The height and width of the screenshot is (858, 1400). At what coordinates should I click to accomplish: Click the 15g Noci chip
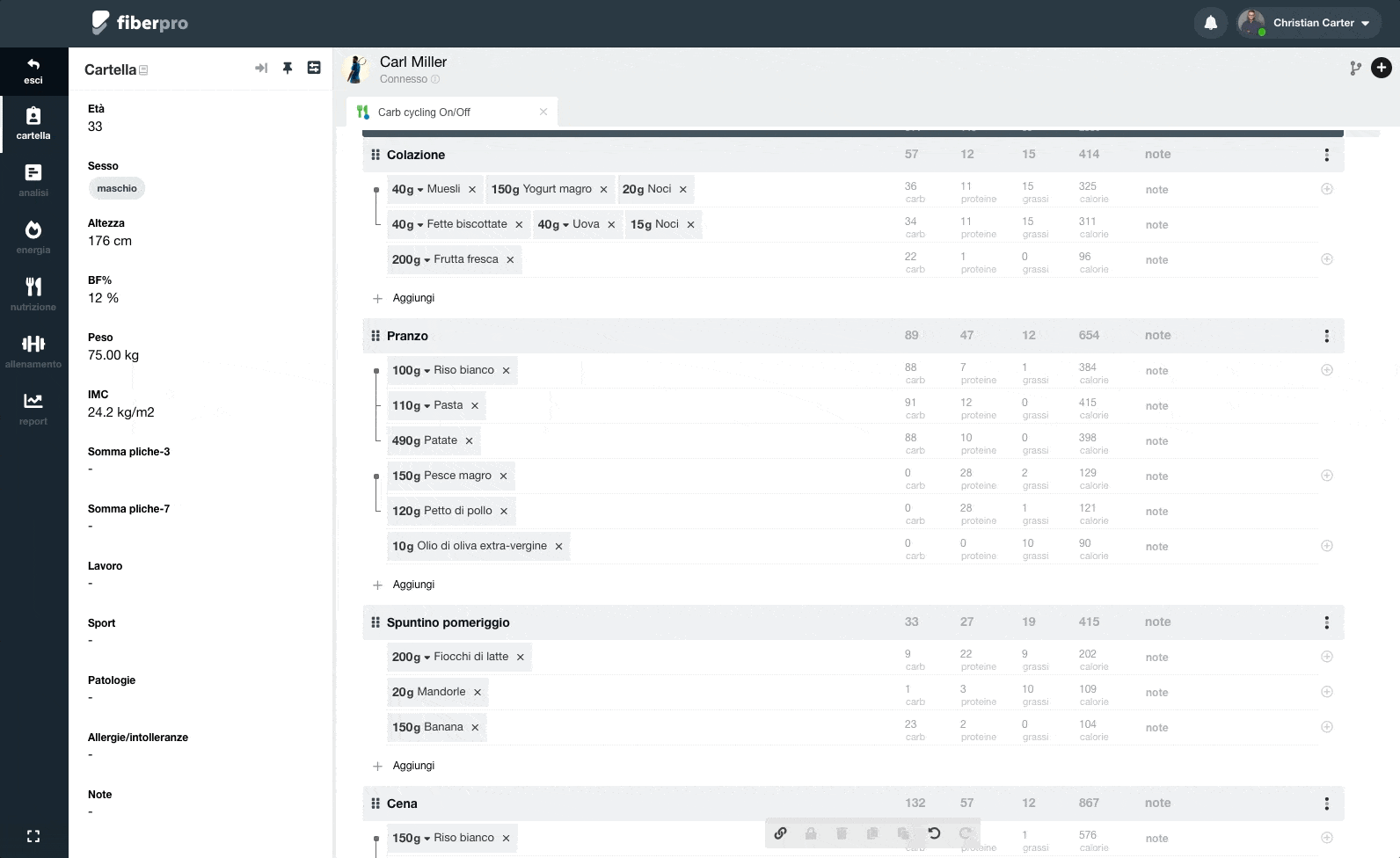click(x=663, y=224)
